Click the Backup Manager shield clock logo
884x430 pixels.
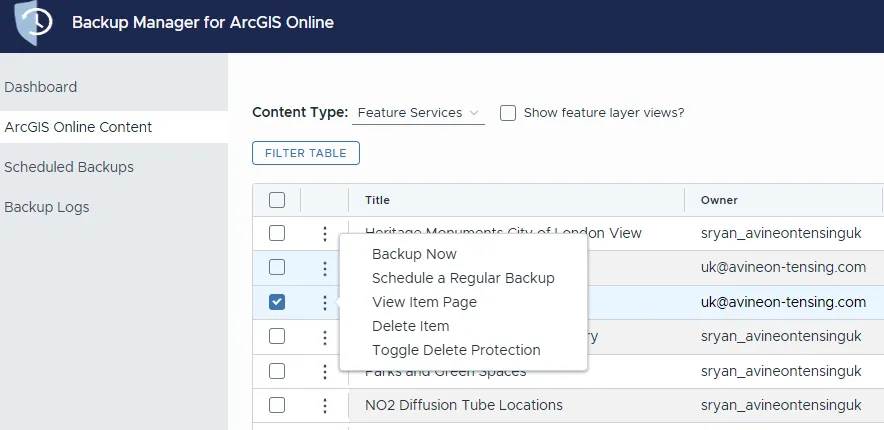click(x=33, y=23)
